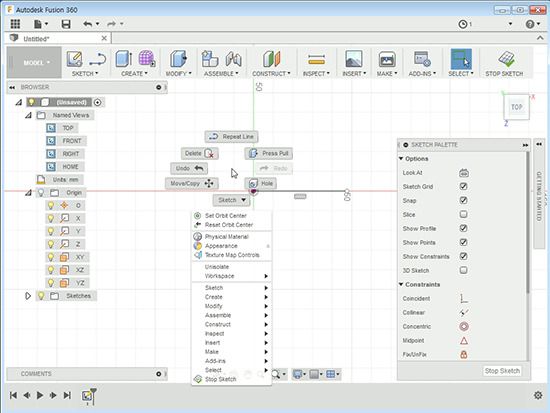
Task: Click the Move/Copy marking menu button
Action: pyautogui.click(x=192, y=183)
